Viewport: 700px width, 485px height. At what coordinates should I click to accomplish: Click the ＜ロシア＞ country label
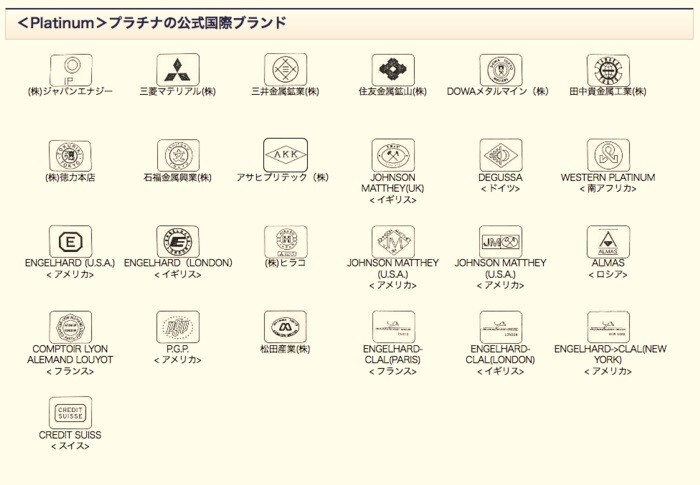[x=608, y=274]
